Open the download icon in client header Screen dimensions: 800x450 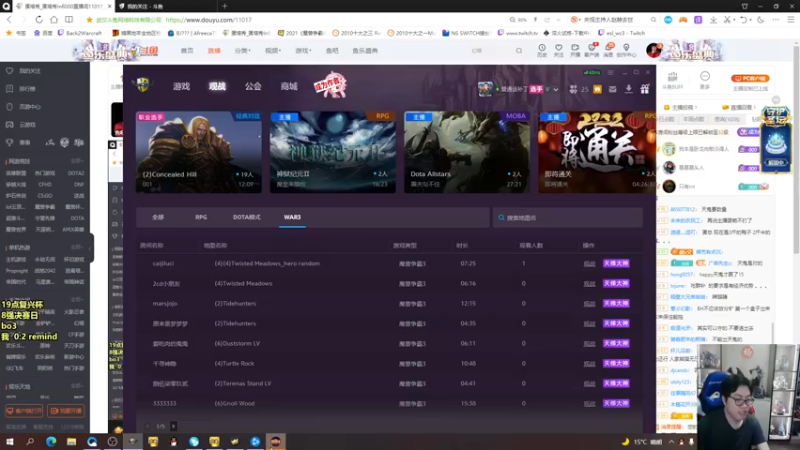click(629, 89)
